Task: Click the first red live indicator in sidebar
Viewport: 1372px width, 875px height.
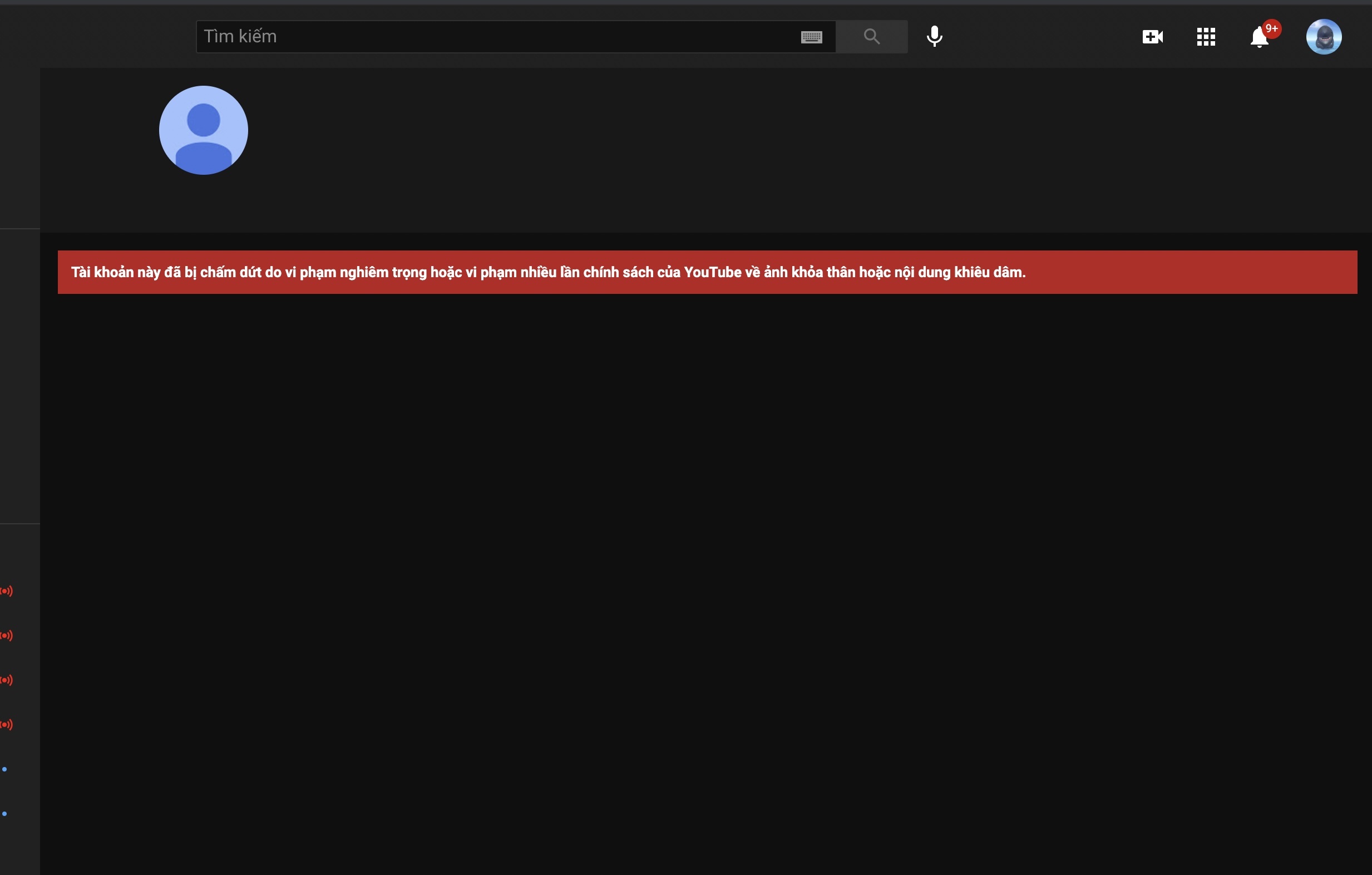Action: click(6, 591)
